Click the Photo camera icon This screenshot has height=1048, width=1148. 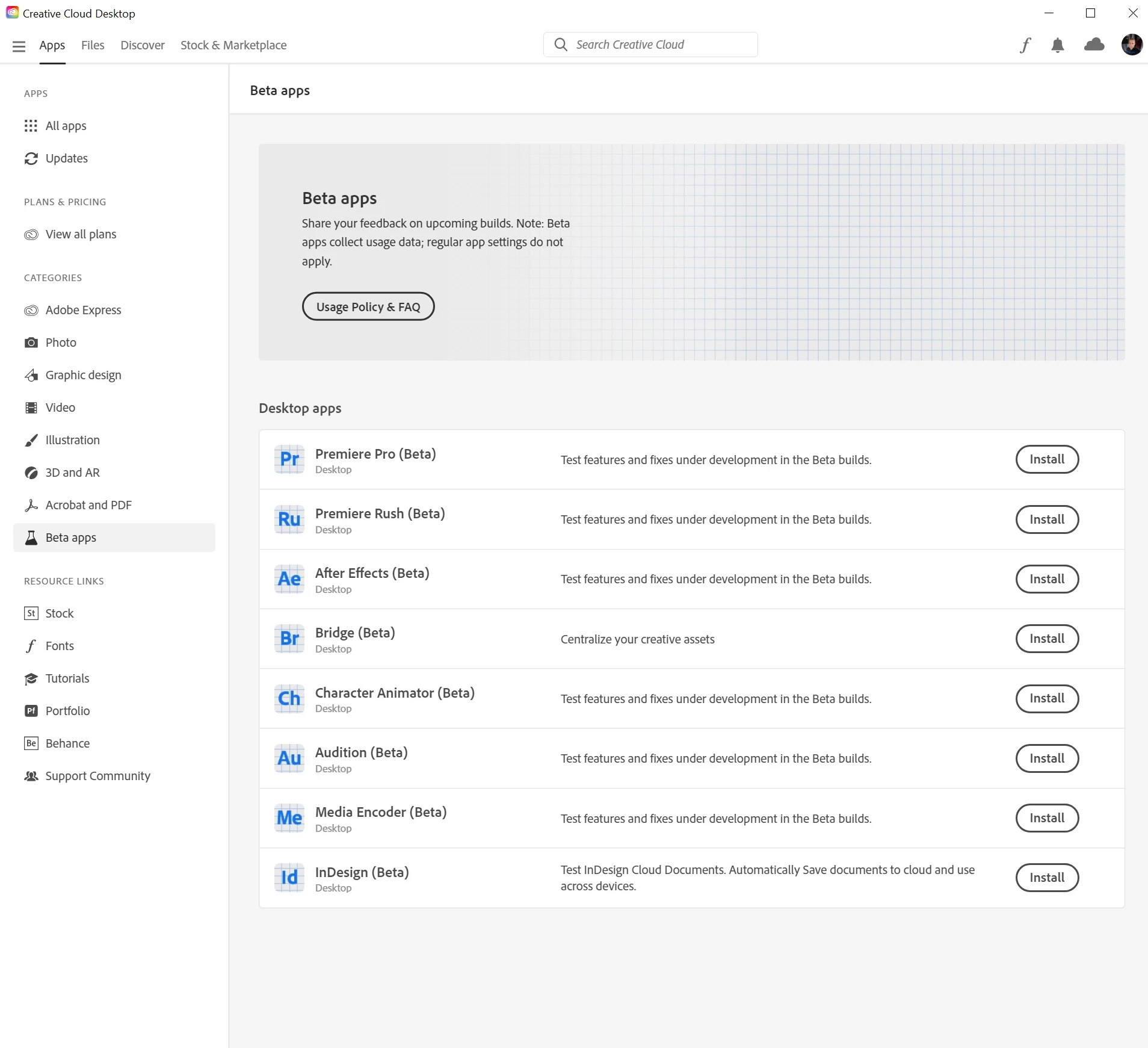coord(31,343)
